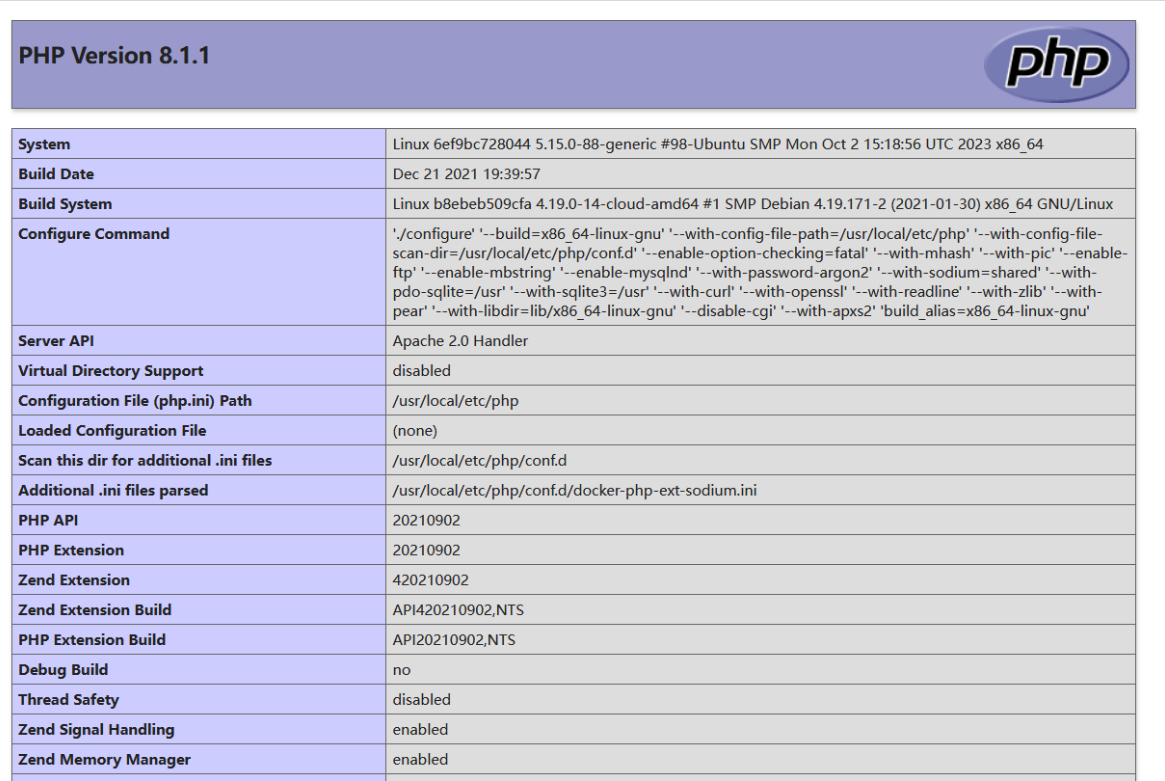Click Zend Signal Handling label

(97, 730)
